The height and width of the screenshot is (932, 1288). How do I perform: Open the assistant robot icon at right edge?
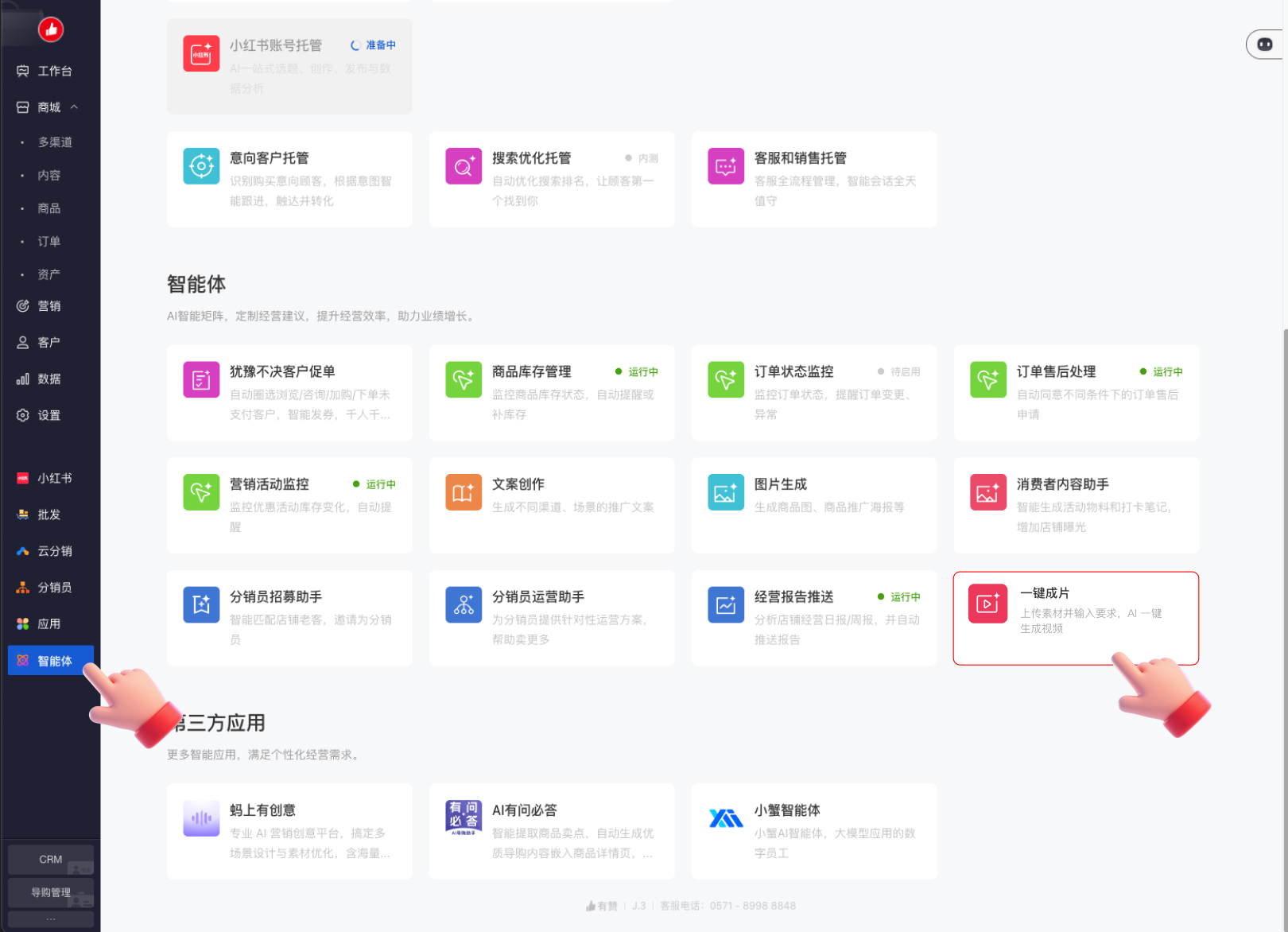pyautogui.click(x=1265, y=45)
